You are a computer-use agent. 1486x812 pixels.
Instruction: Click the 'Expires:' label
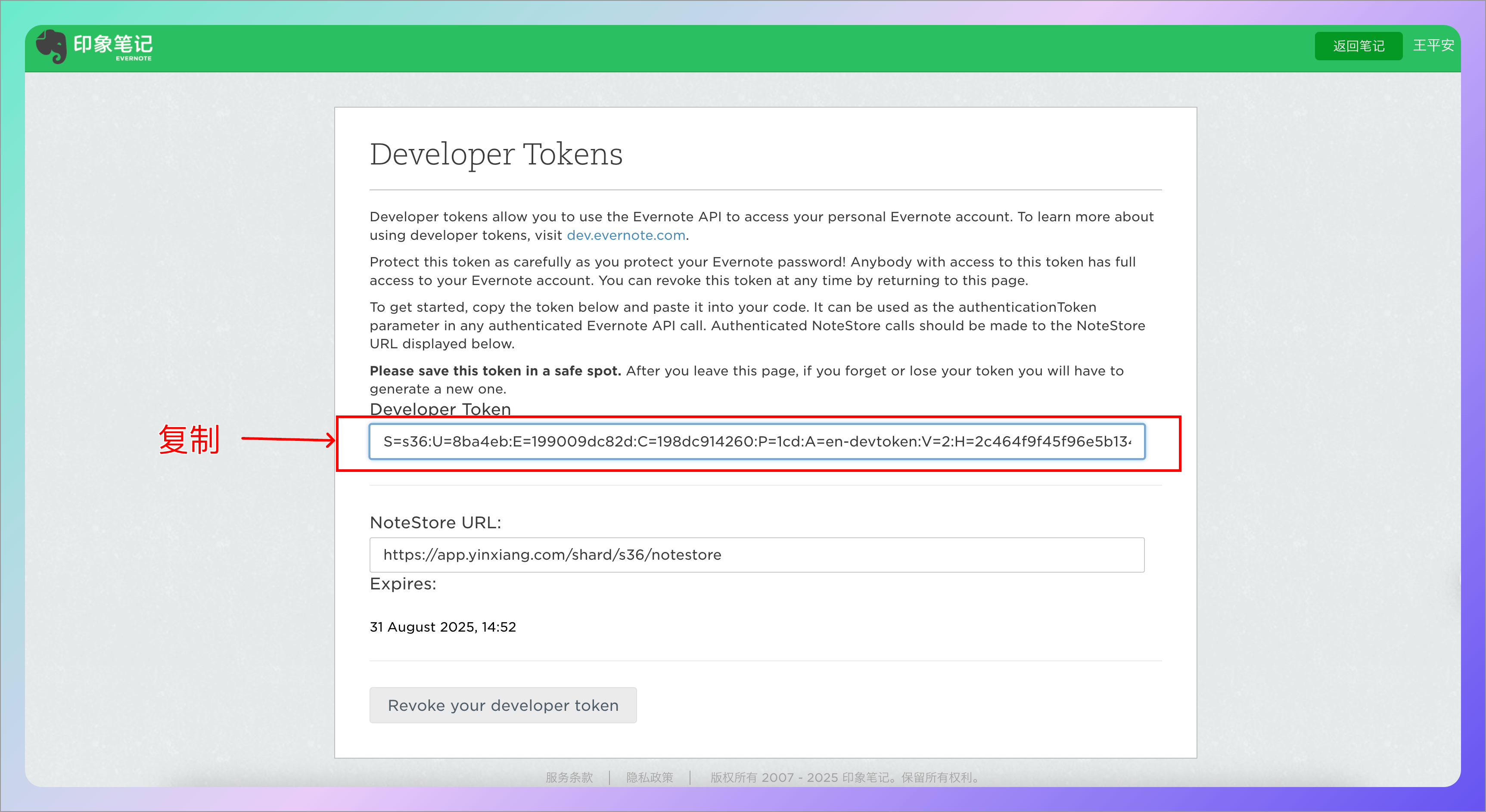click(x=403, y=584)
